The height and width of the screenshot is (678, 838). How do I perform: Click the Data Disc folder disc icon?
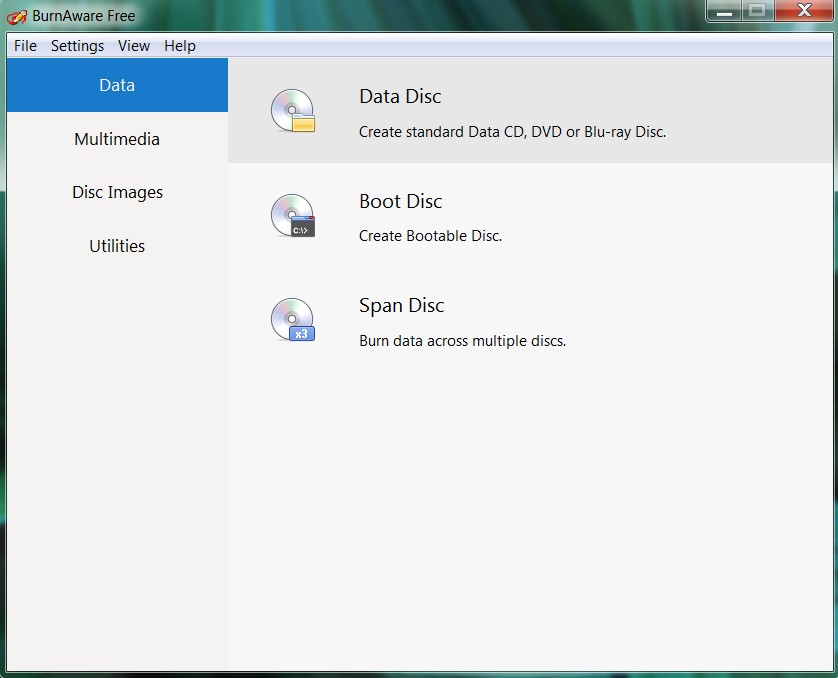coord(293,111)
